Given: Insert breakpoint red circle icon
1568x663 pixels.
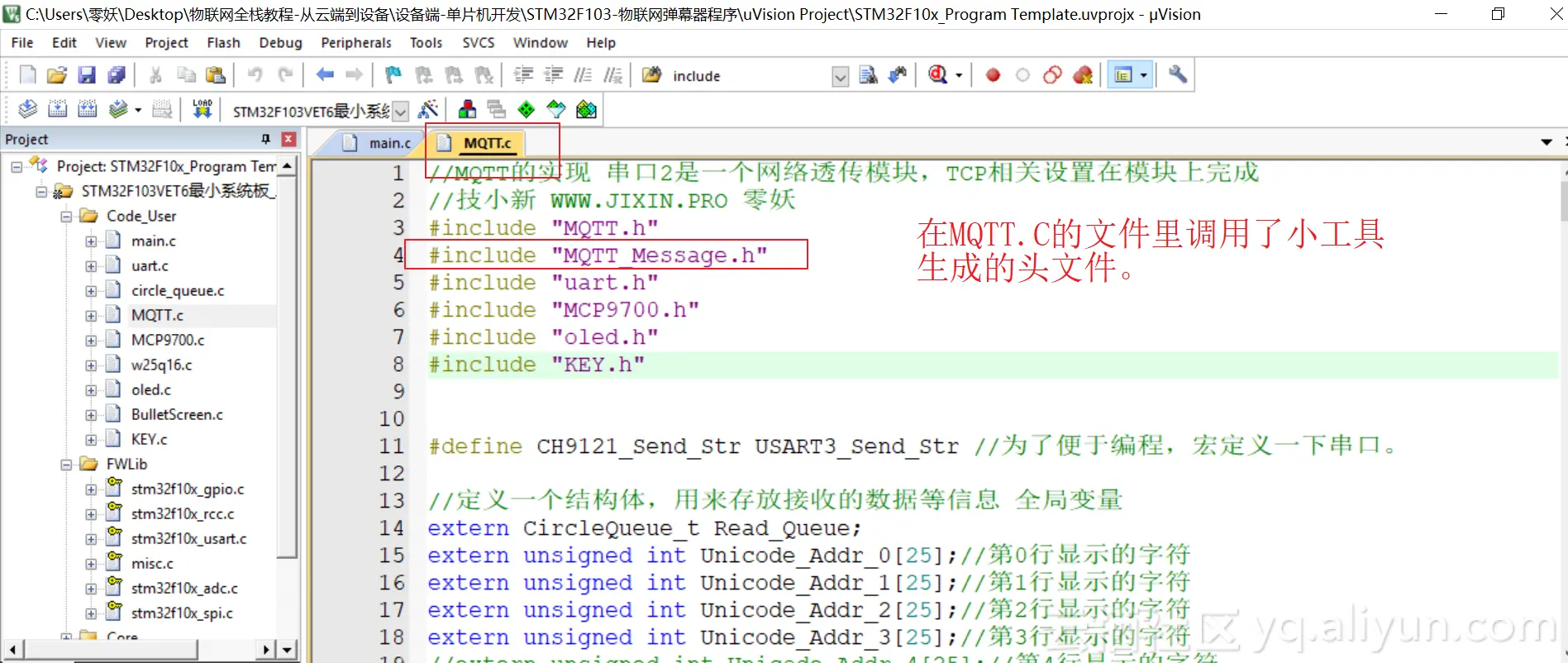Looking at the screenshot, I should click(x=993, y=75).
